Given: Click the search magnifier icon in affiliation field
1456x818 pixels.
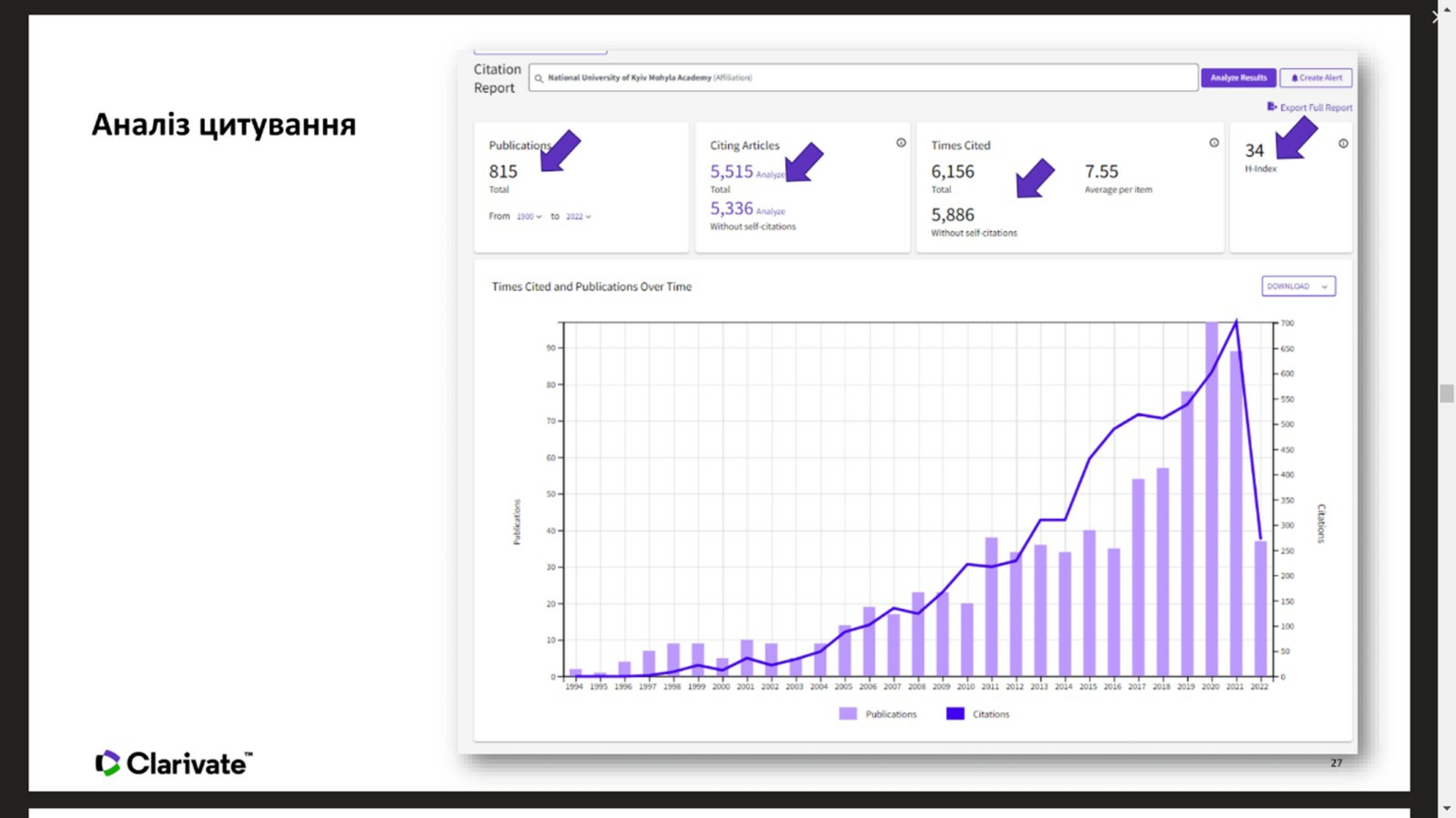Looking at the screenshot, I should coord(539,78).
